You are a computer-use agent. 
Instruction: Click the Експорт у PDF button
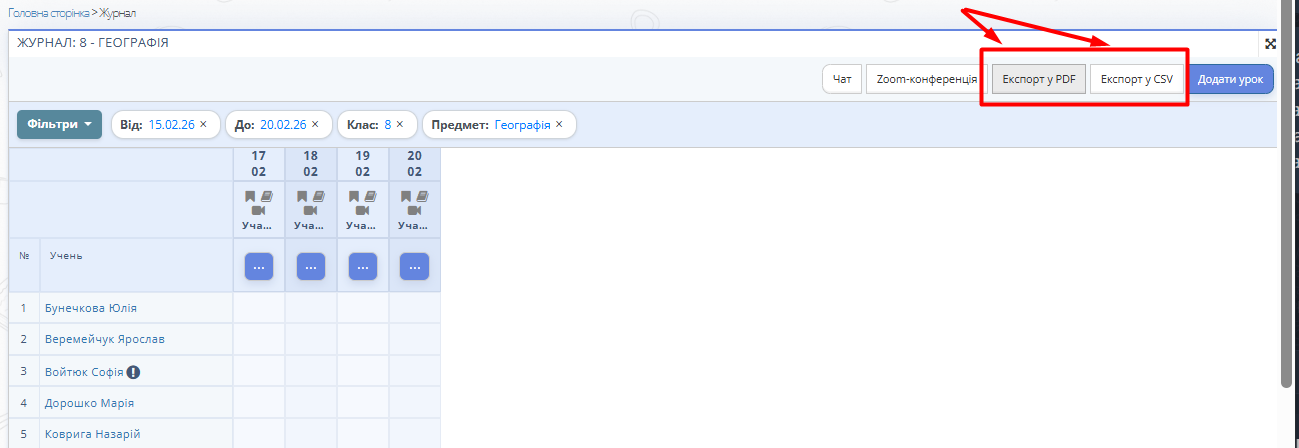[x=1038, y=79]
